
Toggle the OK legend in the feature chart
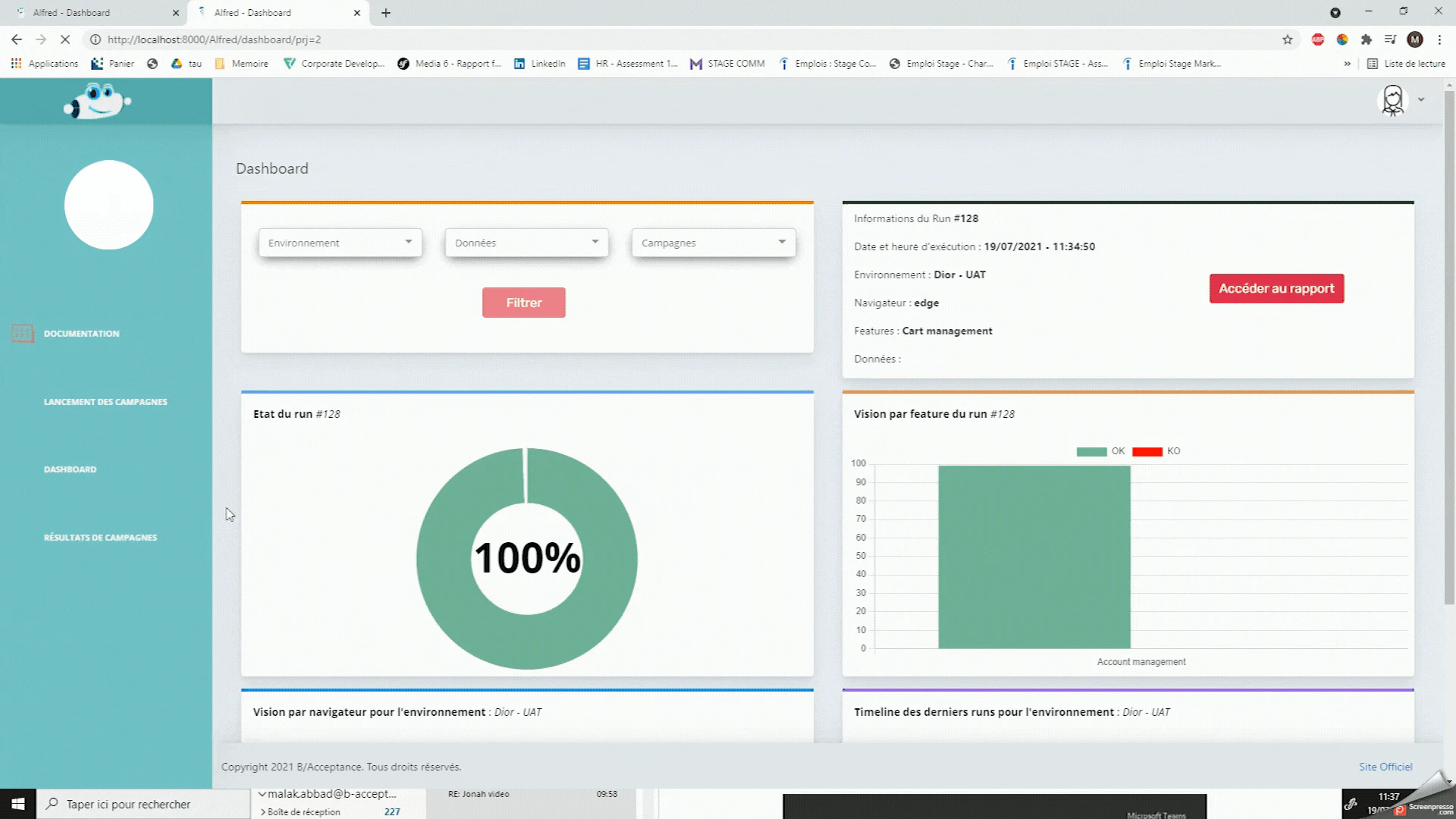point(1100,451)
